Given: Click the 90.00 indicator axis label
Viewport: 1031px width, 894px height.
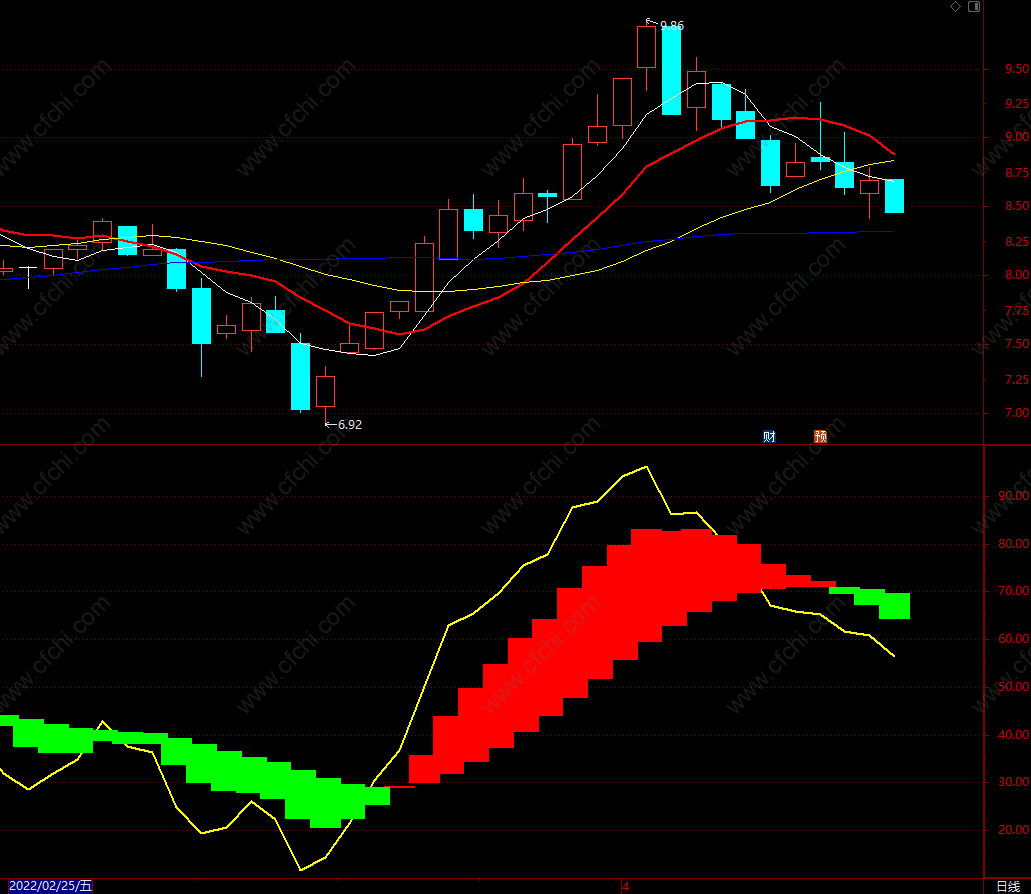Looking at the screenshot, I should click(x=1013, y=496).
